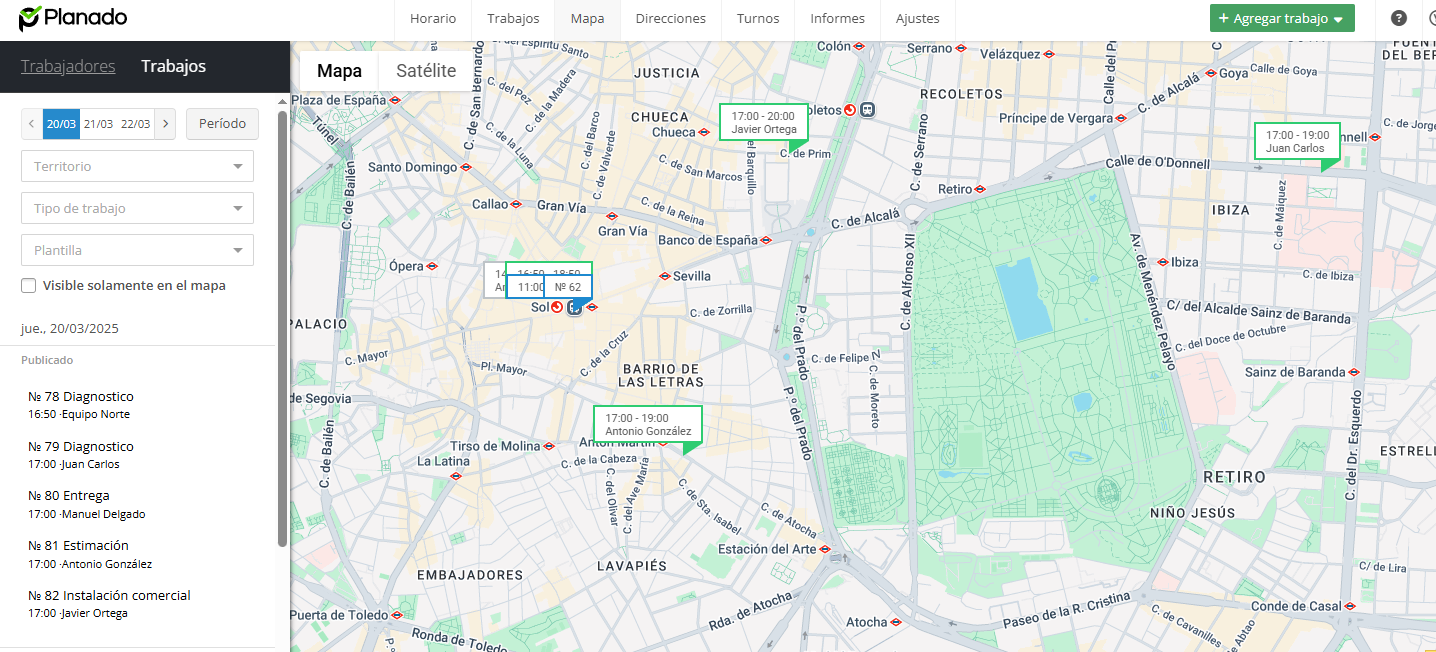The width and height of the screenshot is (1436, 652).
Task: Click the Estación del Arte metro icon
Action: click(x=825, y=549)
